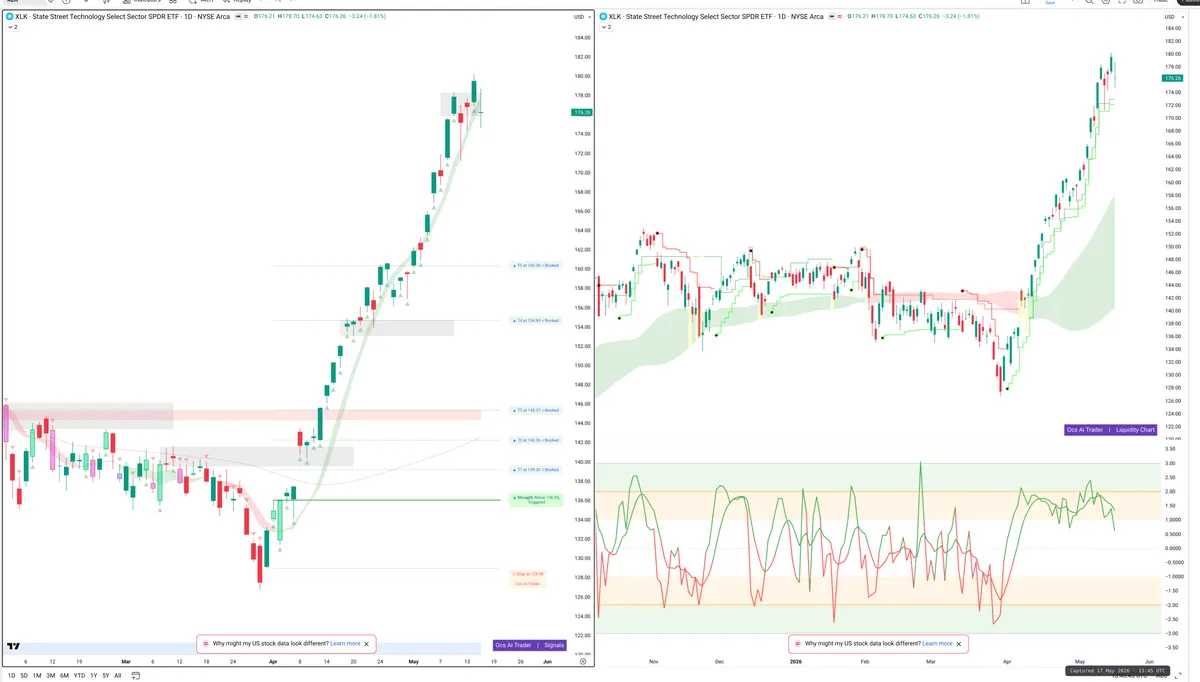Open left chart time axis settings gear
This screenshot has height=682, width=1200.
(x=582, y=662)
